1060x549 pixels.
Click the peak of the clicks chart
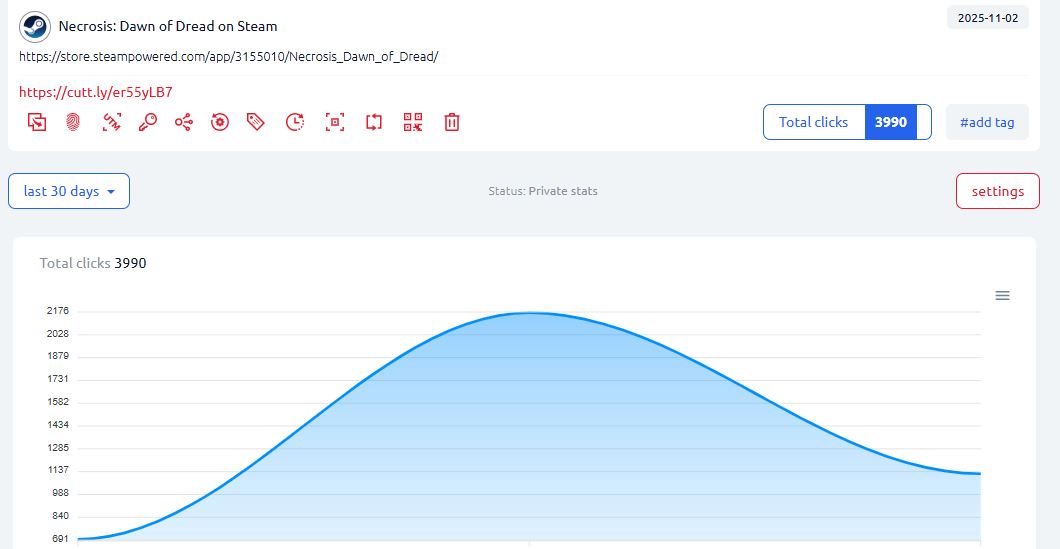click(529, 313)
